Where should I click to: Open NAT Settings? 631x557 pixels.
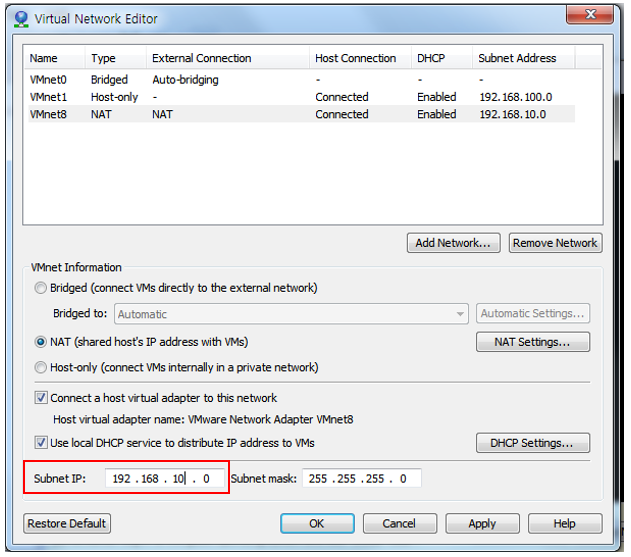533,342
